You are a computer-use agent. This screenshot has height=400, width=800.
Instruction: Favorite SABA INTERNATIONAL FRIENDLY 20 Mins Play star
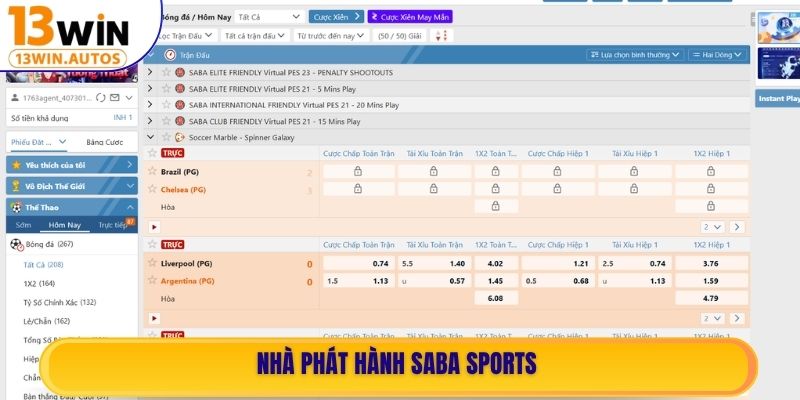(166, 105)
